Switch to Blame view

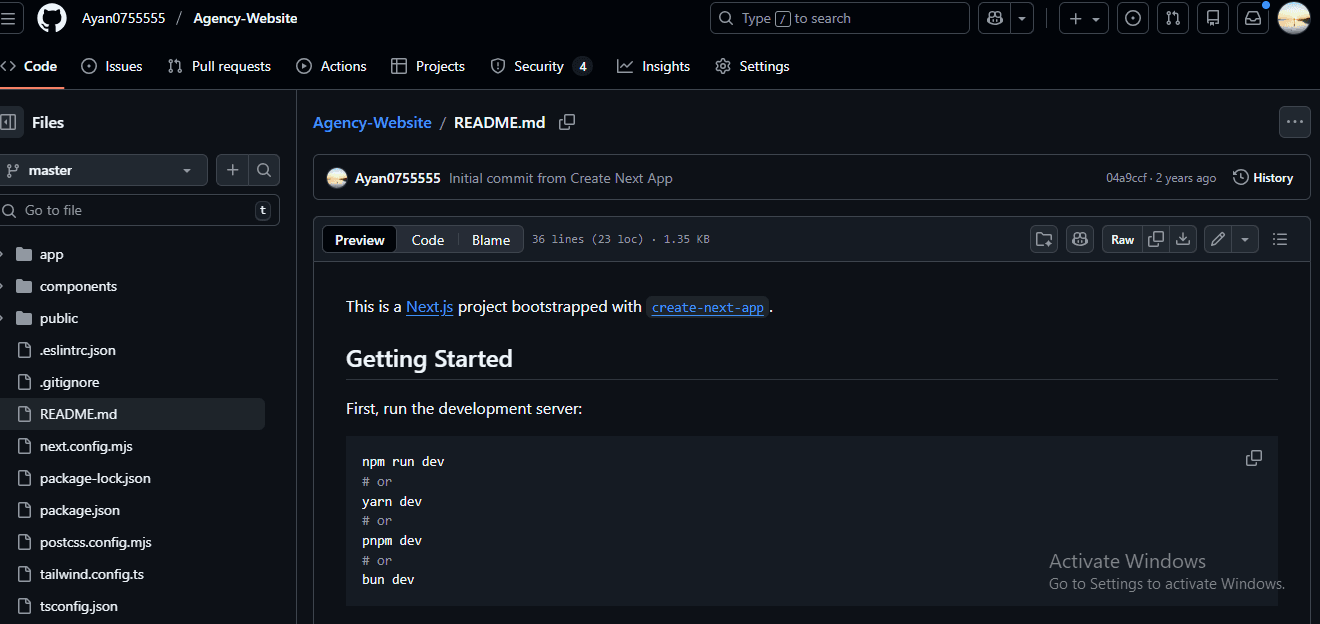point(491,240)
